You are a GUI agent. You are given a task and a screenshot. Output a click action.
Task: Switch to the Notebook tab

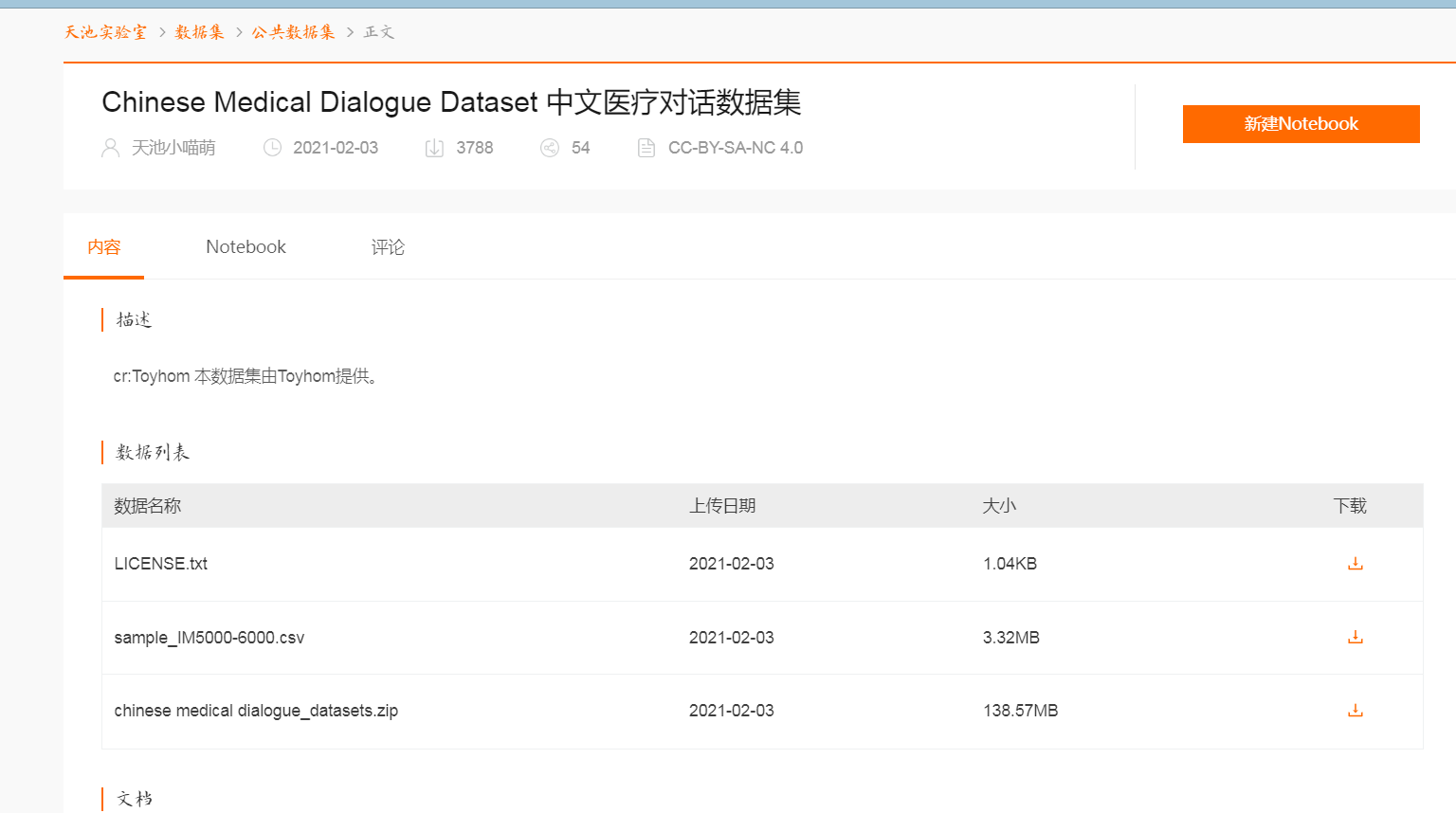pos(246,247)
